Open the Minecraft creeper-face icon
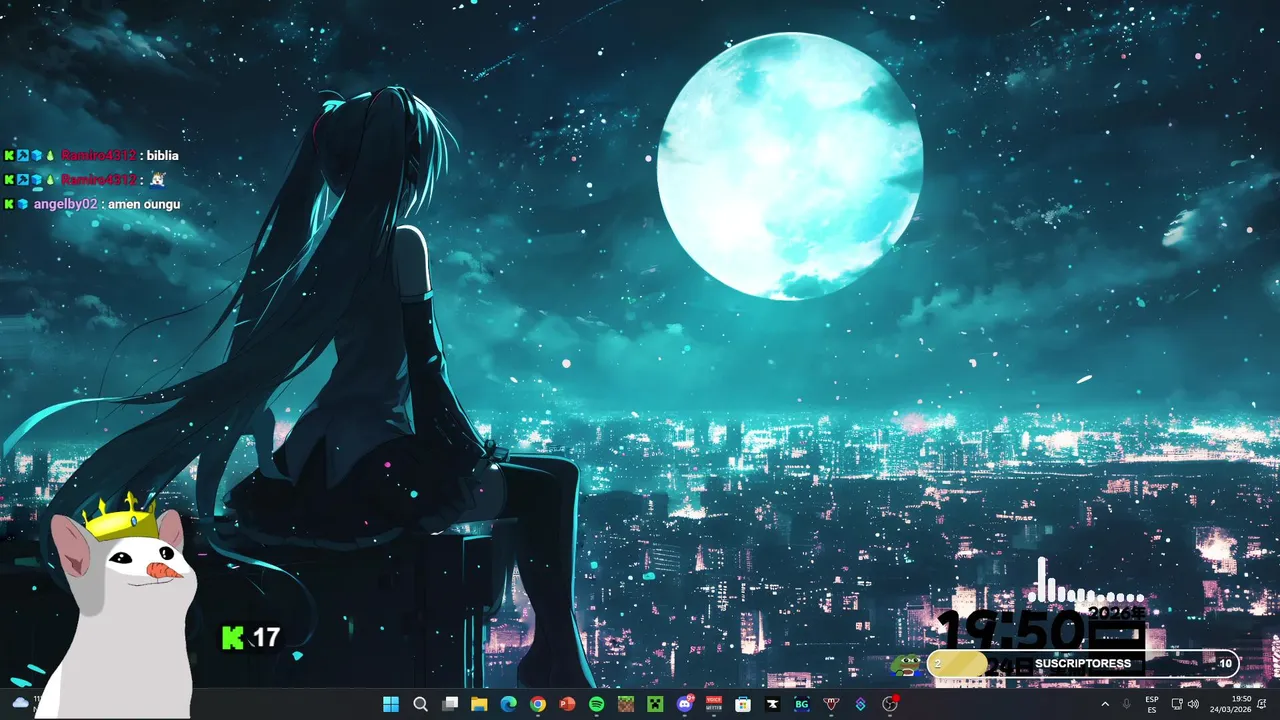Image resolution: width=1280 pixels, height=720 pixels. coord(655,704)
